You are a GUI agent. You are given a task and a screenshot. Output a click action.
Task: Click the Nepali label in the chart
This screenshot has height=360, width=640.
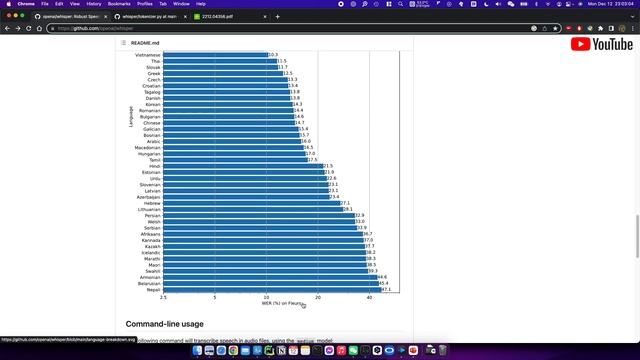pos(153,290)
